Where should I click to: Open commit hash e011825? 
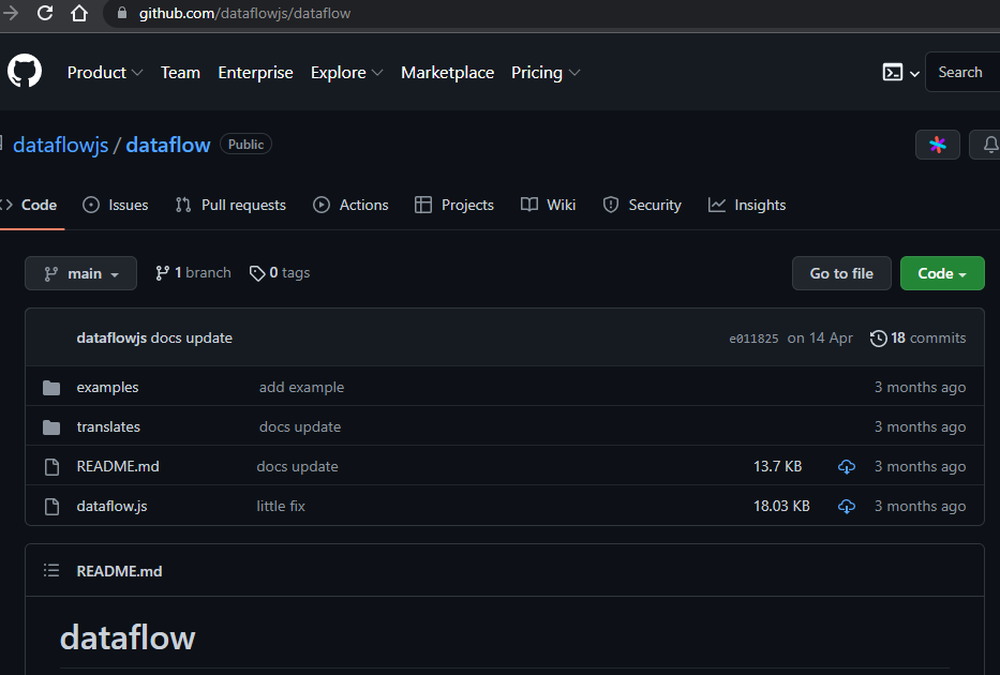[754, 339]
